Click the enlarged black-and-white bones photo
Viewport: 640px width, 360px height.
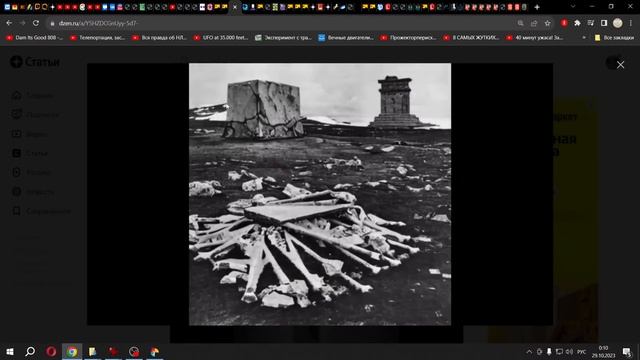point(320,194)
